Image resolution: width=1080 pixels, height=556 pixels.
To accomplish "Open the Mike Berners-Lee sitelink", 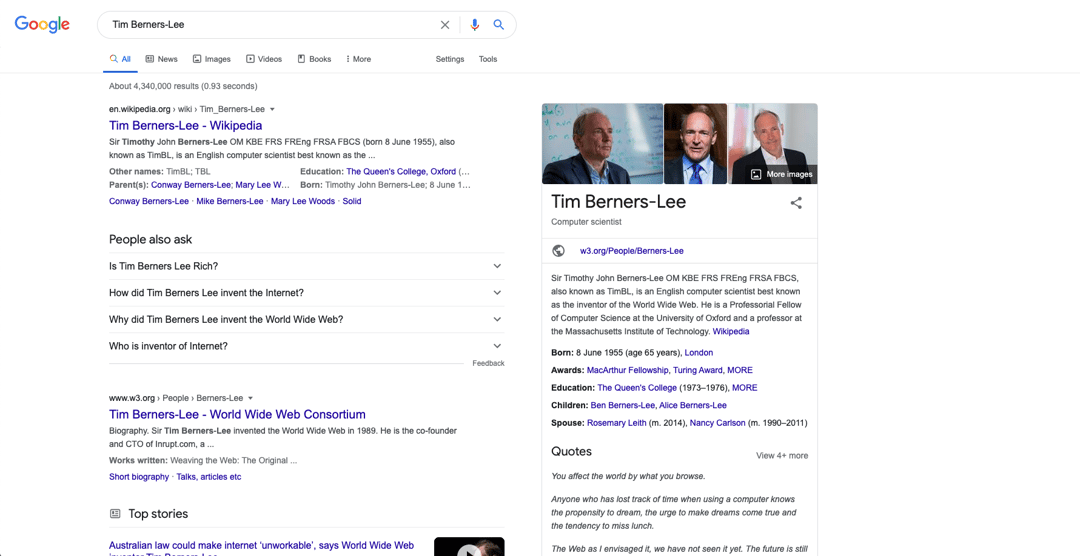I will [229, 201].
